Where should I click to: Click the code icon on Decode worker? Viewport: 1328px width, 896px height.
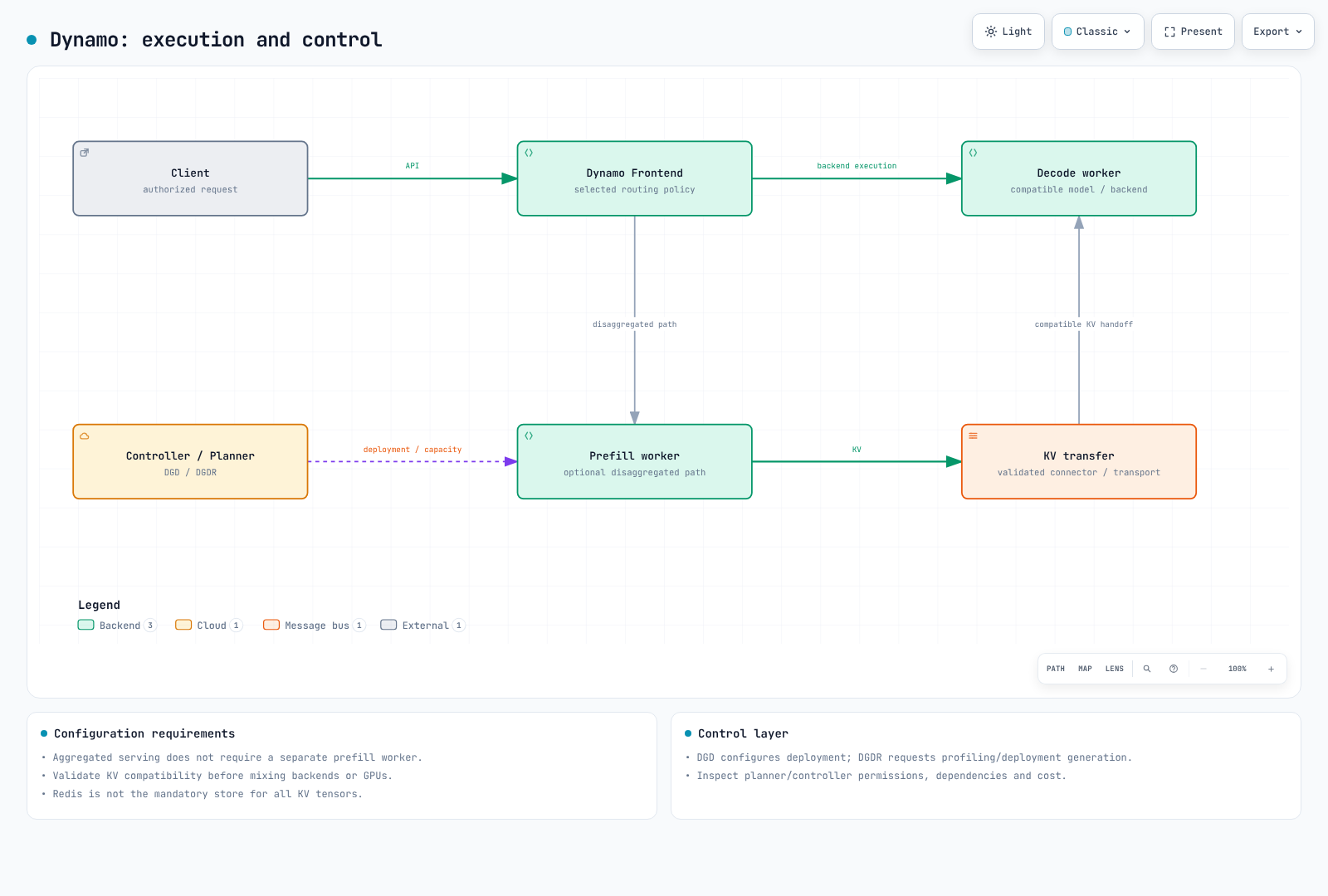pyautogui.click(x=973, y=153)
